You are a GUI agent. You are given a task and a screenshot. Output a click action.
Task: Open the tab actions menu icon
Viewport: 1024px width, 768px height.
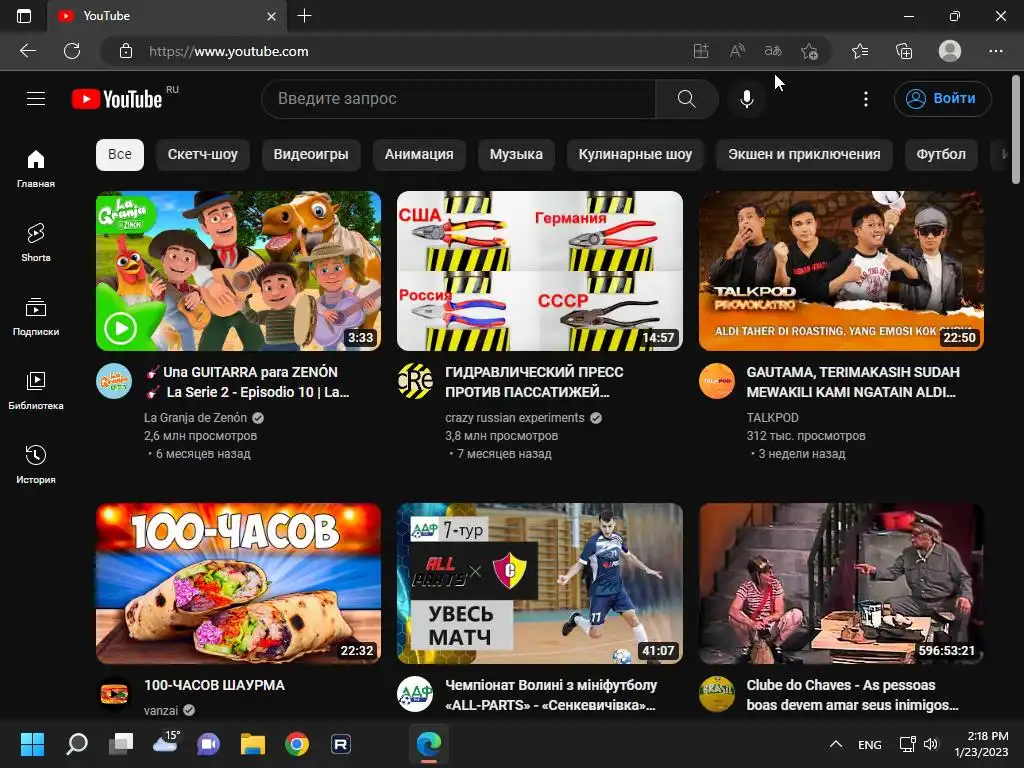point(24,16)
